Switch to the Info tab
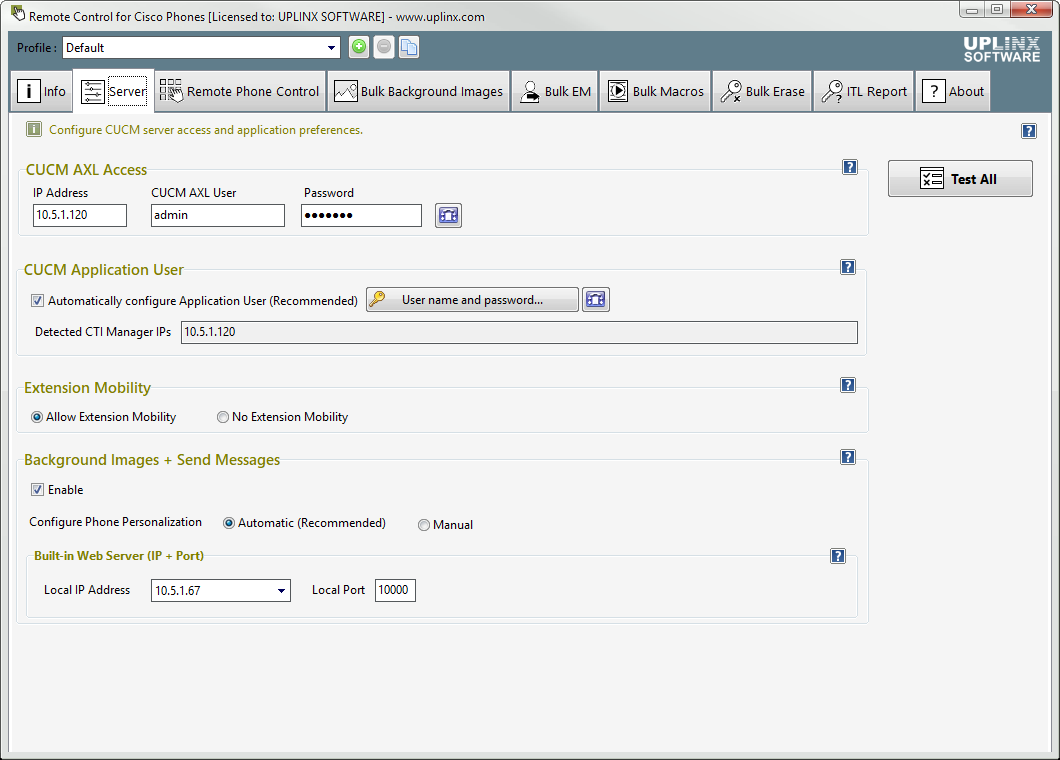The width and height of the screenshot is (1060, 760). [41, 91]
